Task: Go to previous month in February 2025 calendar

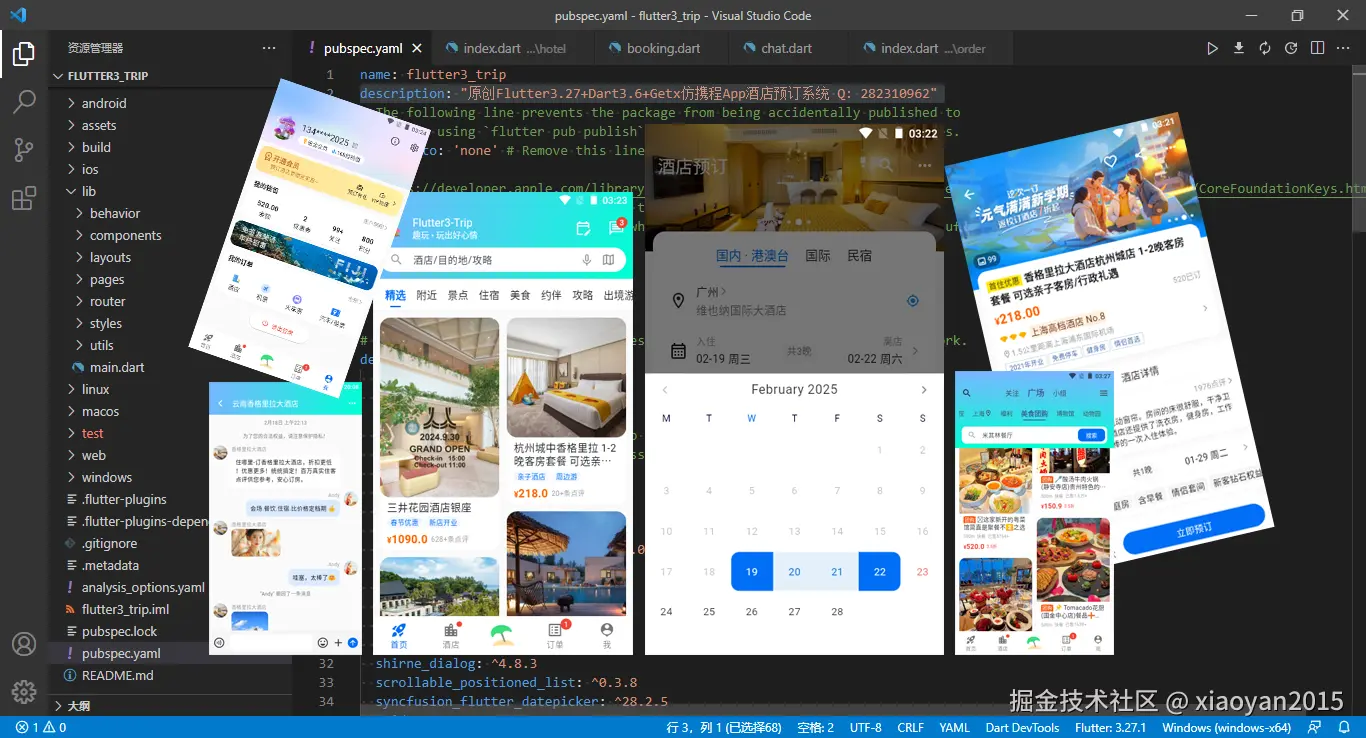Action: pyautogui.click(x=665, y=390)
